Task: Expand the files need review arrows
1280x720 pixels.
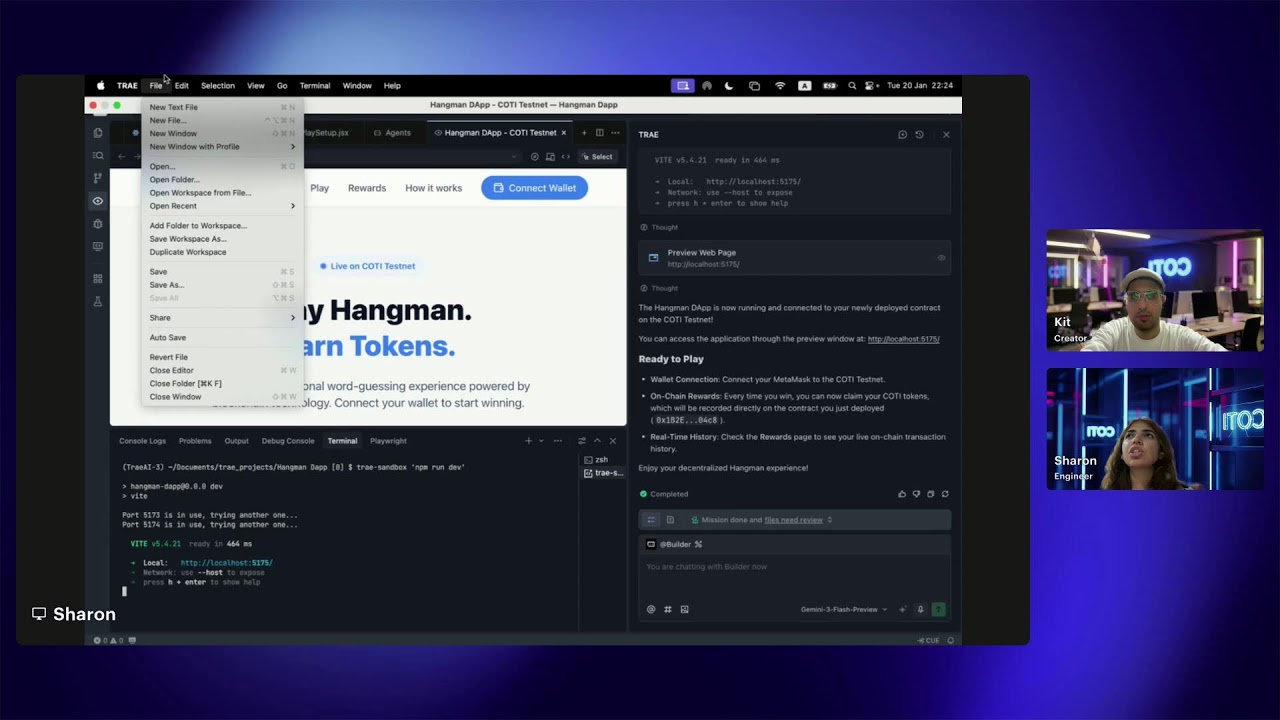Action: [x=829, y=520]
